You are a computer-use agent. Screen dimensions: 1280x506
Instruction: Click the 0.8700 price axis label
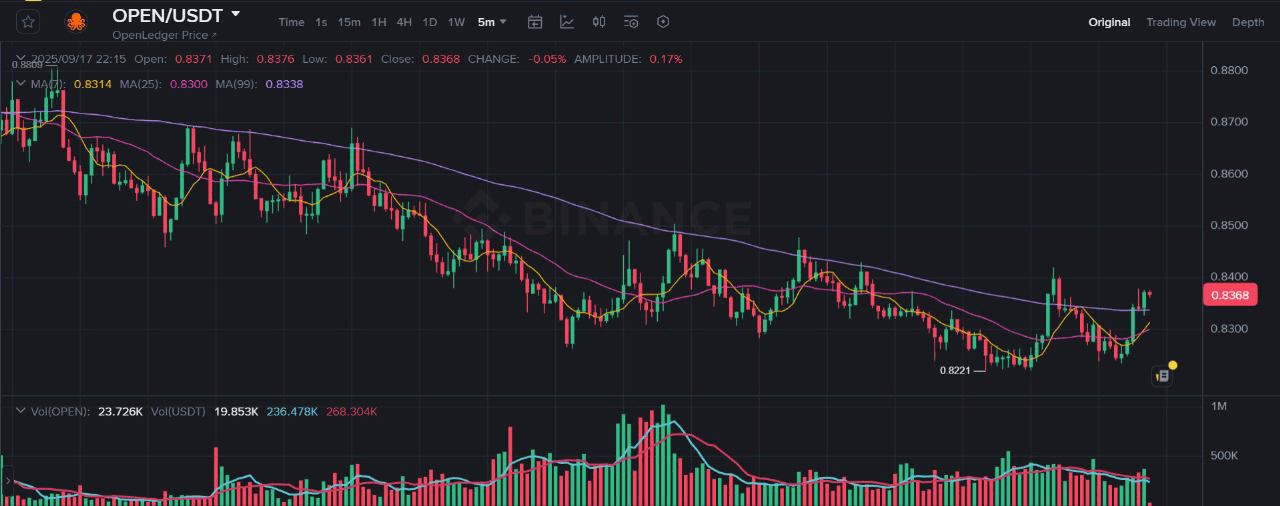coord(1229,122)
